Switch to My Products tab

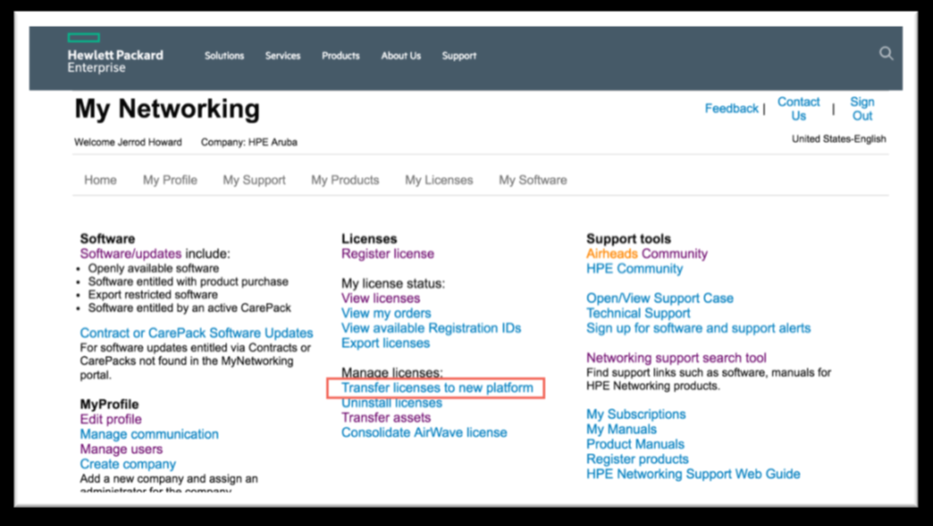coord(345,180)
